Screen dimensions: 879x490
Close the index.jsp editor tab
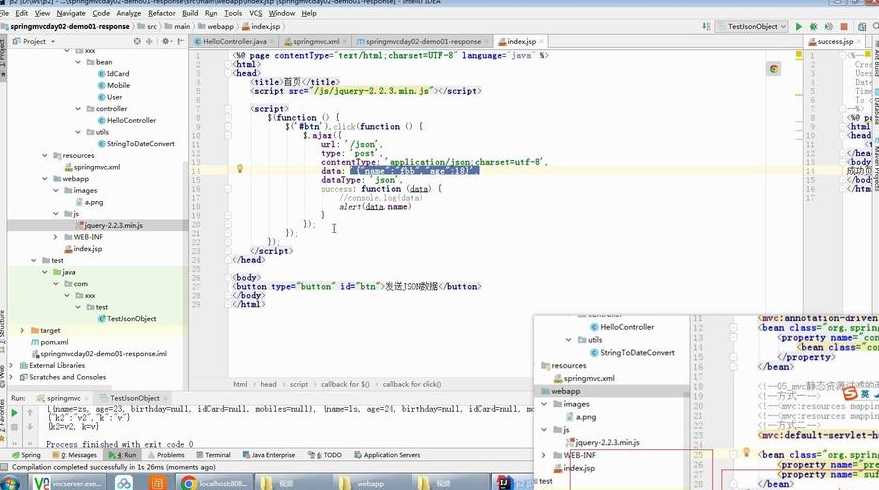[x=541, y=41]
